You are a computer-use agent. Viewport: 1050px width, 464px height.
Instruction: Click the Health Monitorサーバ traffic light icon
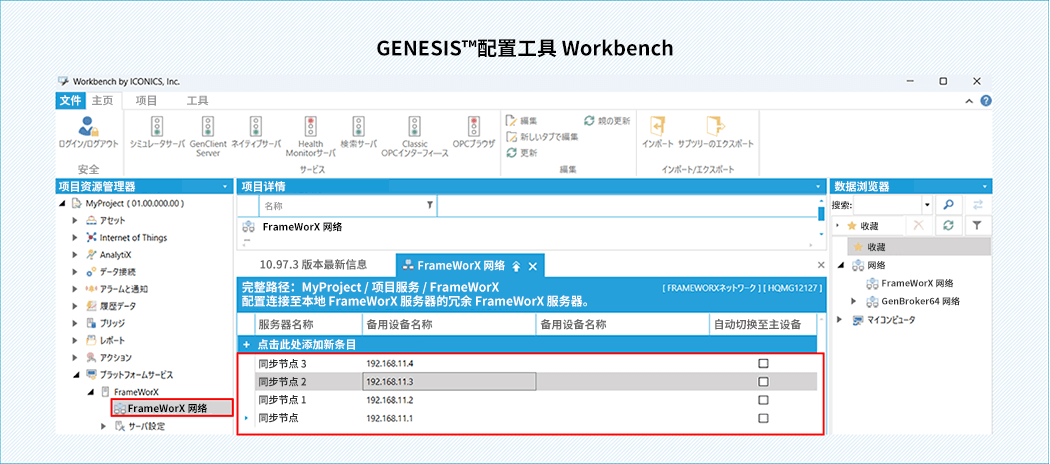(311, 126)
